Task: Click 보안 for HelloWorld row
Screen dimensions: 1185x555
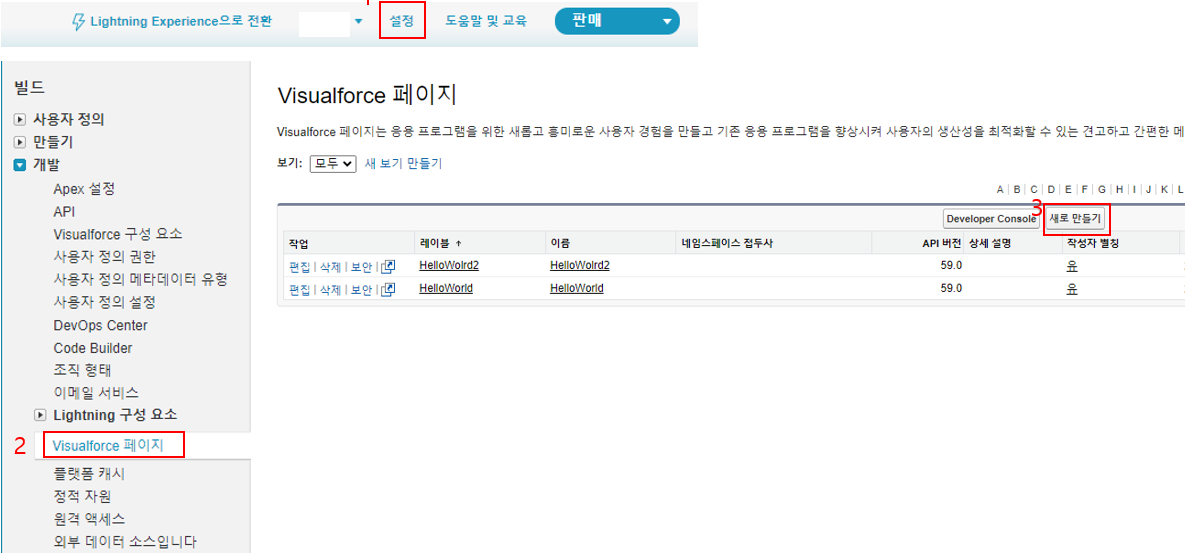Action: click(x=362, y=289)
